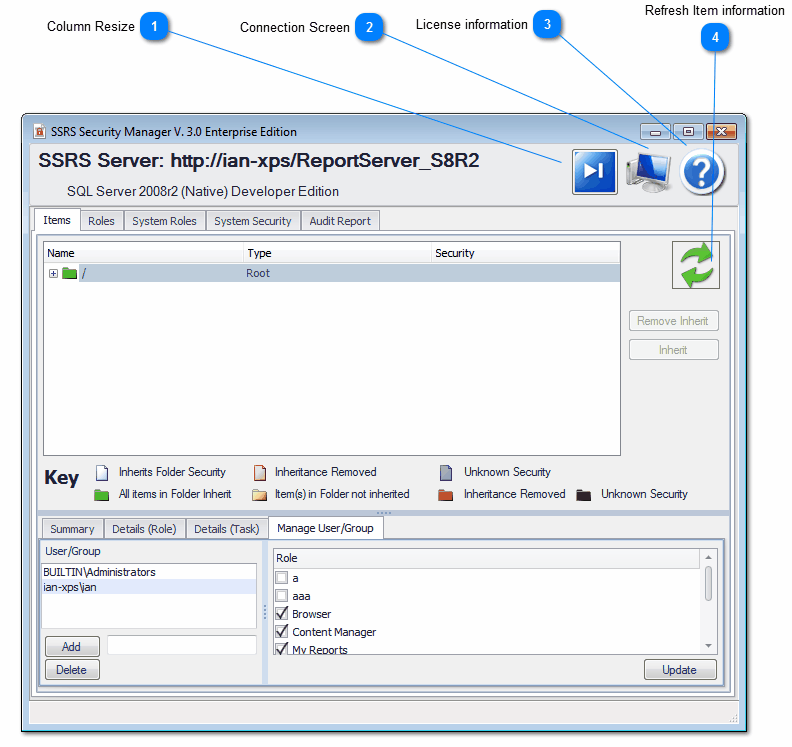Click the Remove Inherit button

(x=673, y=321)
